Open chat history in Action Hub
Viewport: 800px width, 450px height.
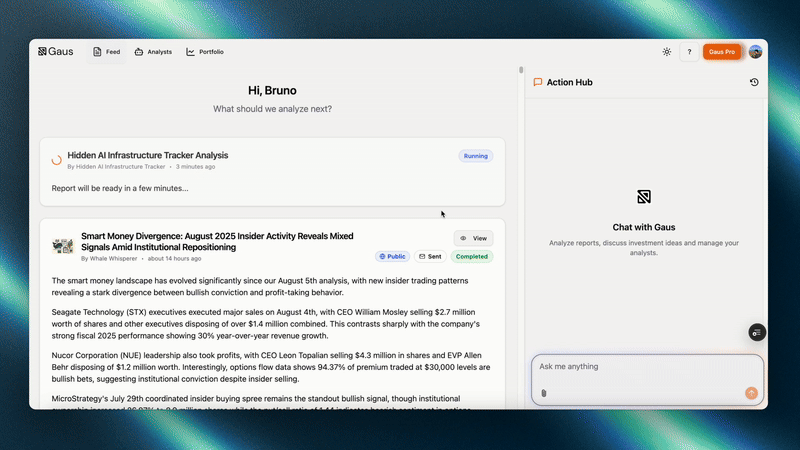pos(753,82)
